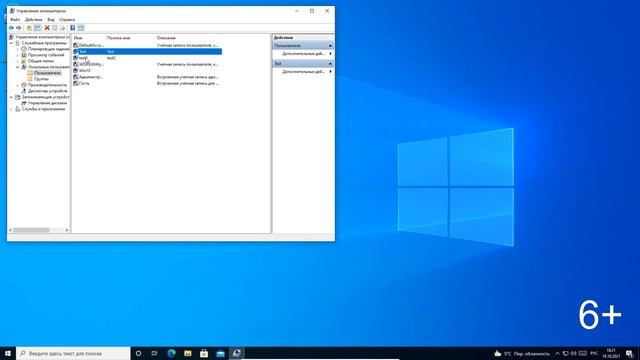This screenshot has width=640, height=360.
Task: Click the taskbar search box
Action: point(73,353)
